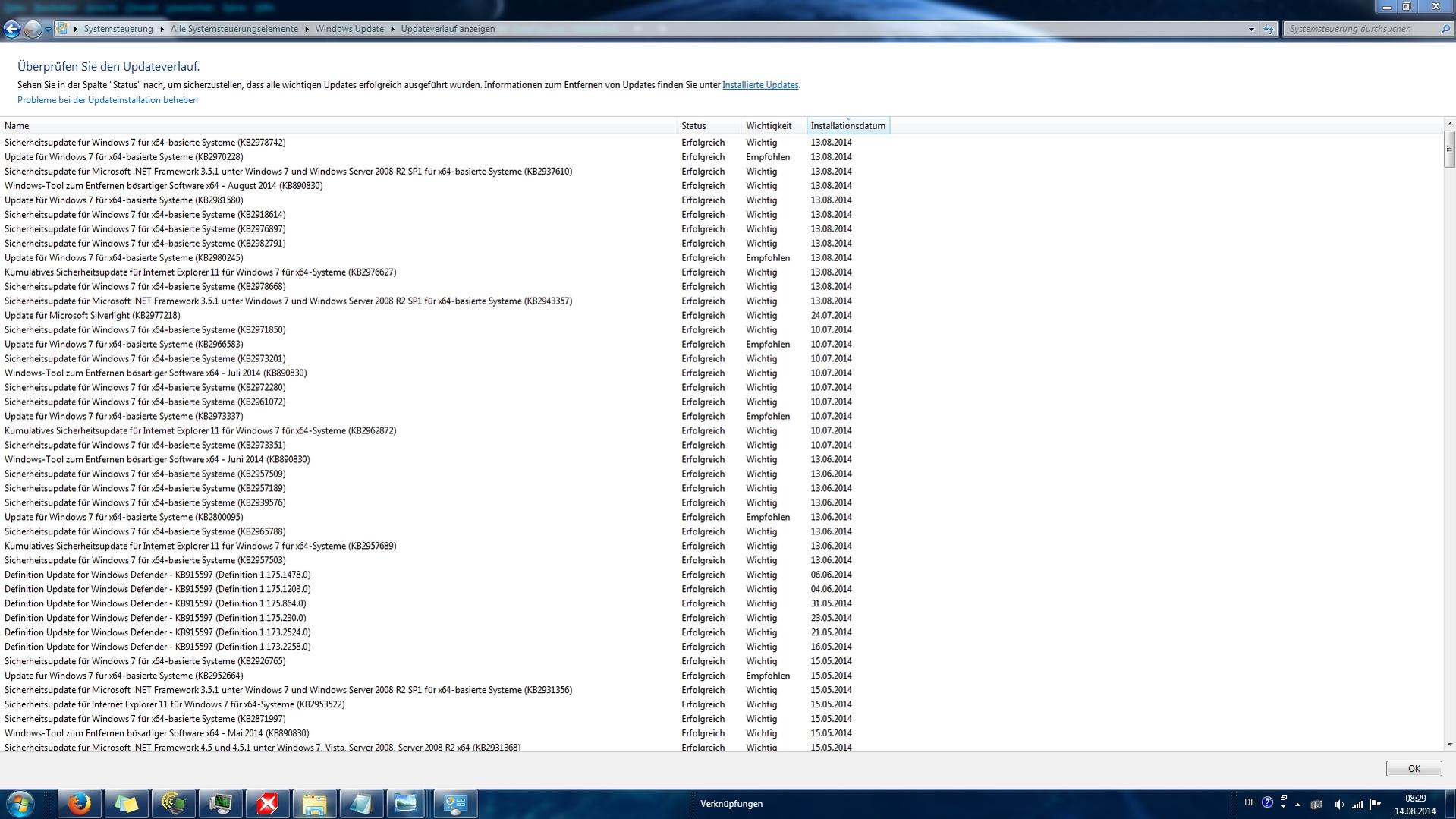This screenshot has width=1456, height=819.
Task: Expand the root chevron before Systemsteuerung breadcrumb
Action: pos(76,29)
